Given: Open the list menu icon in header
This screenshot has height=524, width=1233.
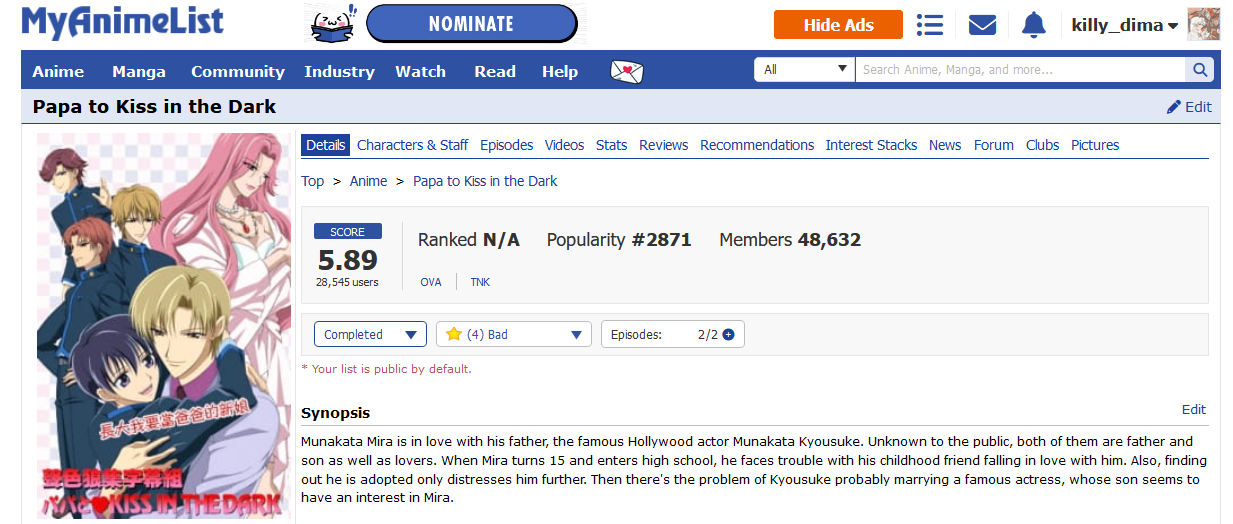Looking at the screenshot, I should coord(930,25).
